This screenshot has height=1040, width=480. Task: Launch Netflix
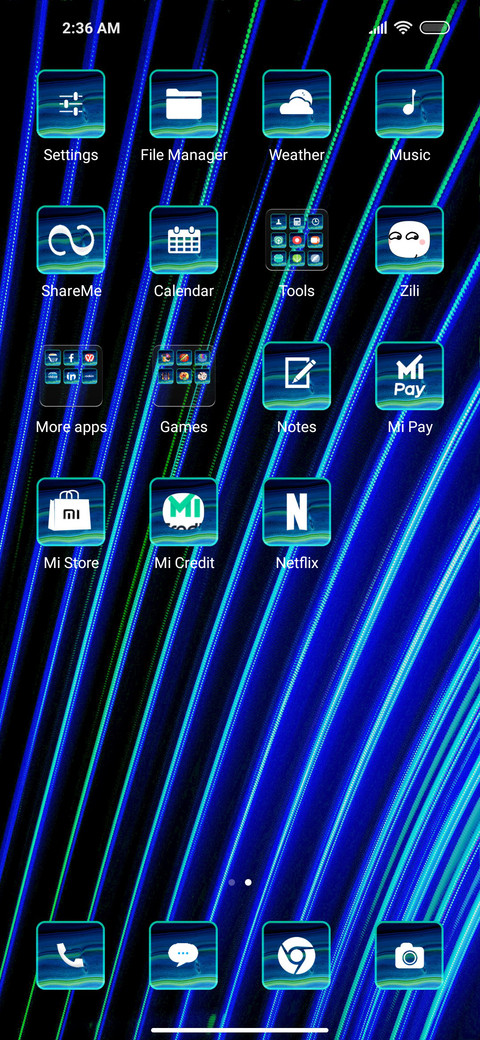tap(296, 512)
